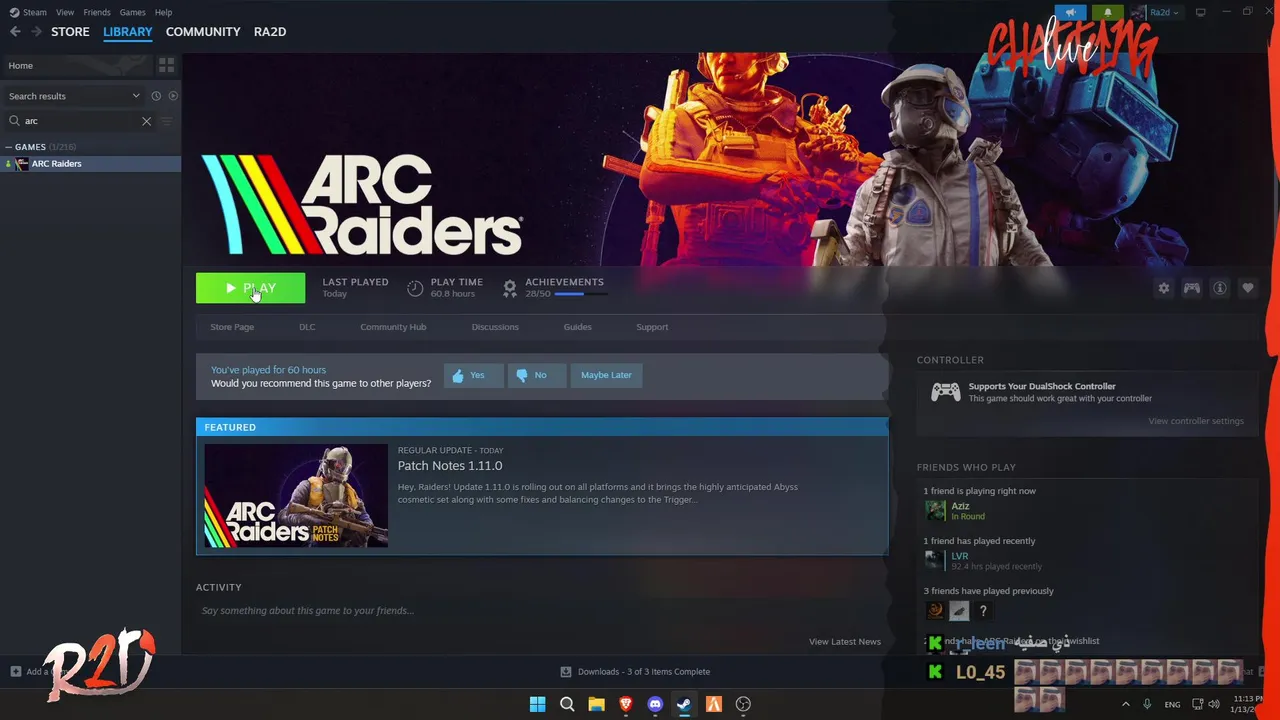Select ARC Raiders in the games list

[90, 163]
